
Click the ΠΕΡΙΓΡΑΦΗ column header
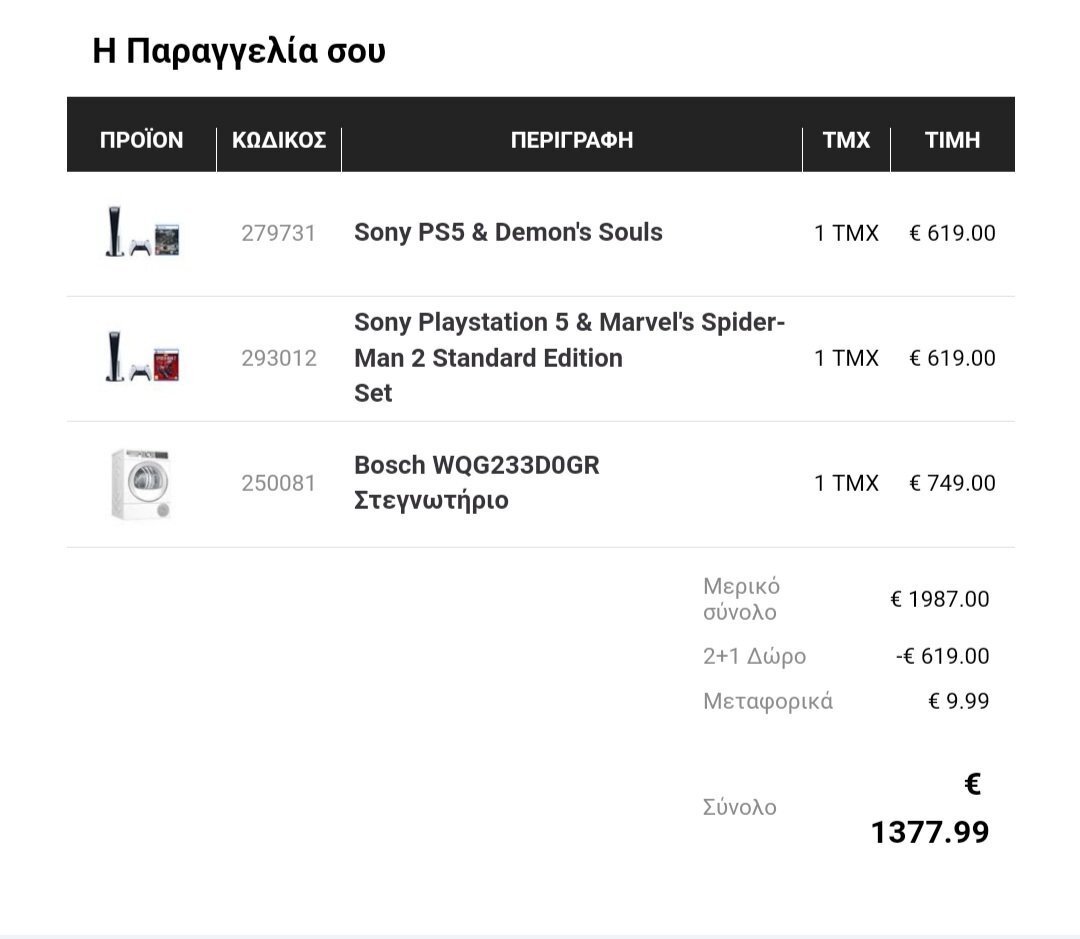click(x=572, y=140)
